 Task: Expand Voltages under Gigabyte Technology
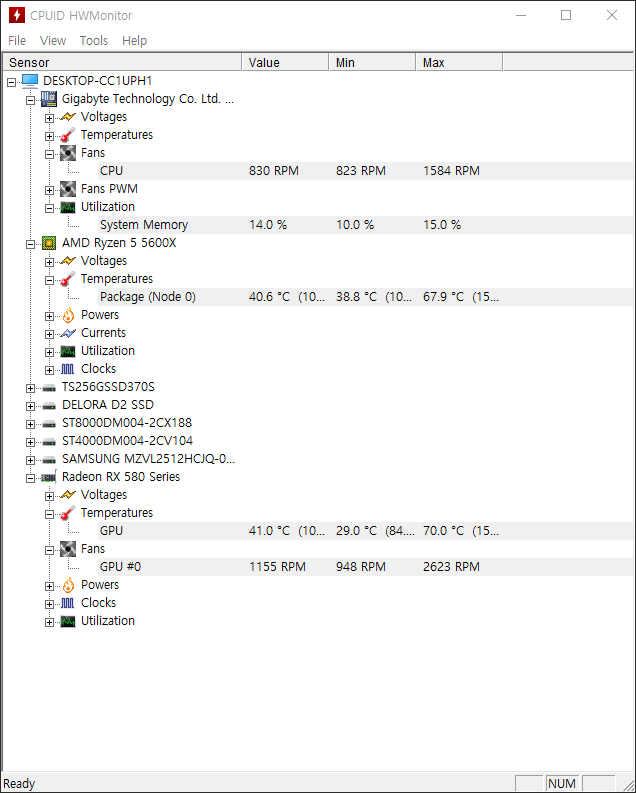click(49, 118)
